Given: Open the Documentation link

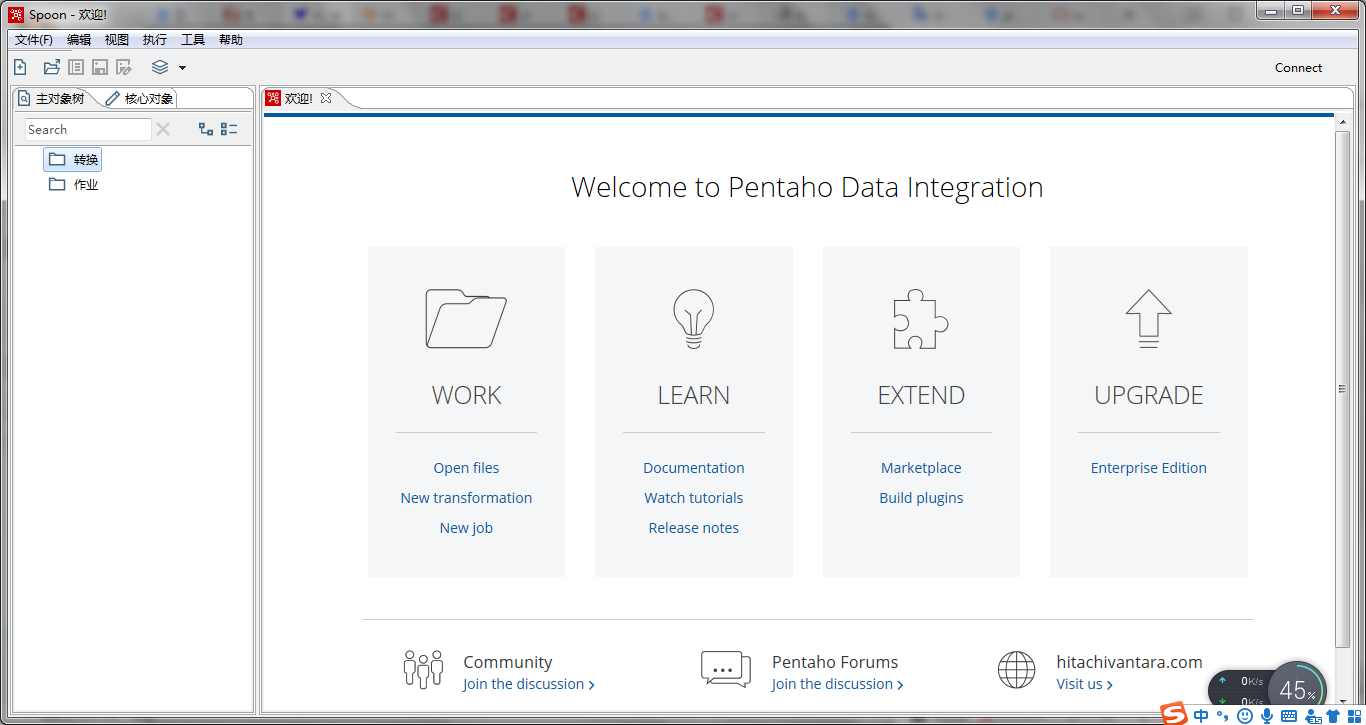Looking at the screenshot, I should 694,468.
